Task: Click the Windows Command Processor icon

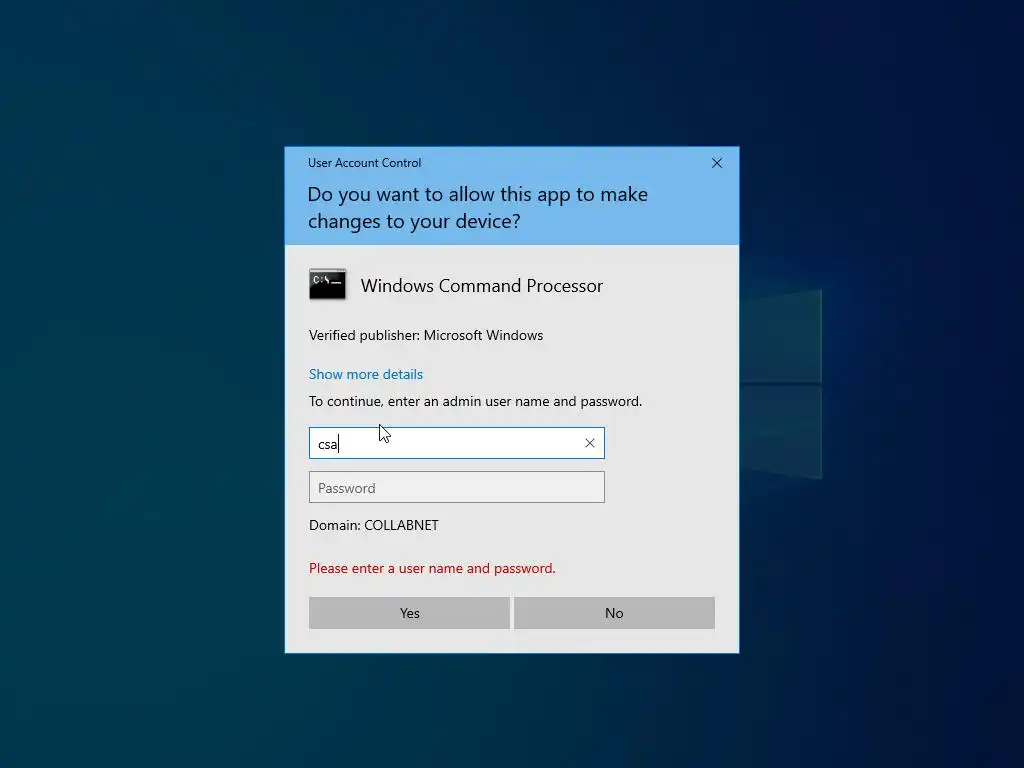Action: (327, 284)
